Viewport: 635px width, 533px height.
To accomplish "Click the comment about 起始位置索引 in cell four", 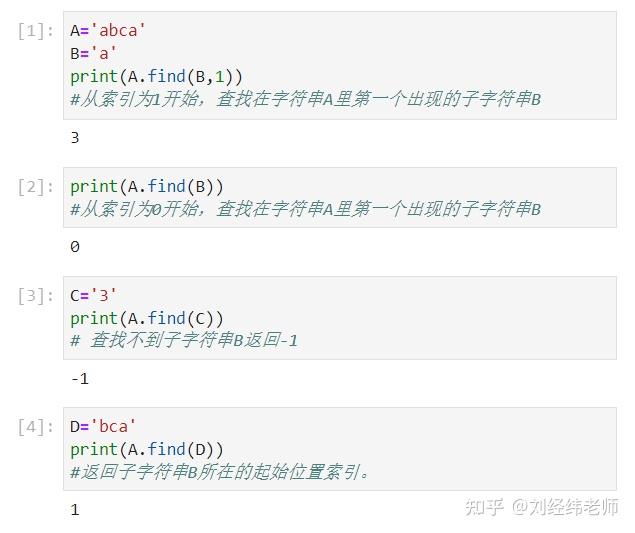I will point(219,472).
